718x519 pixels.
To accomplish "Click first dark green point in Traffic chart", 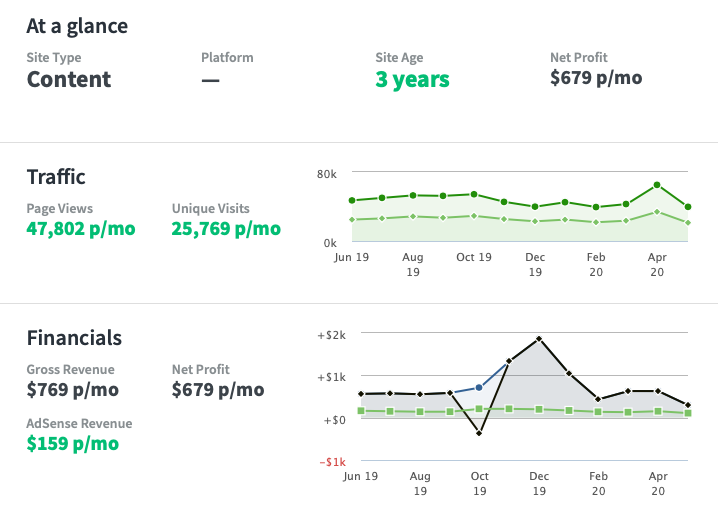I will (352, 201).
